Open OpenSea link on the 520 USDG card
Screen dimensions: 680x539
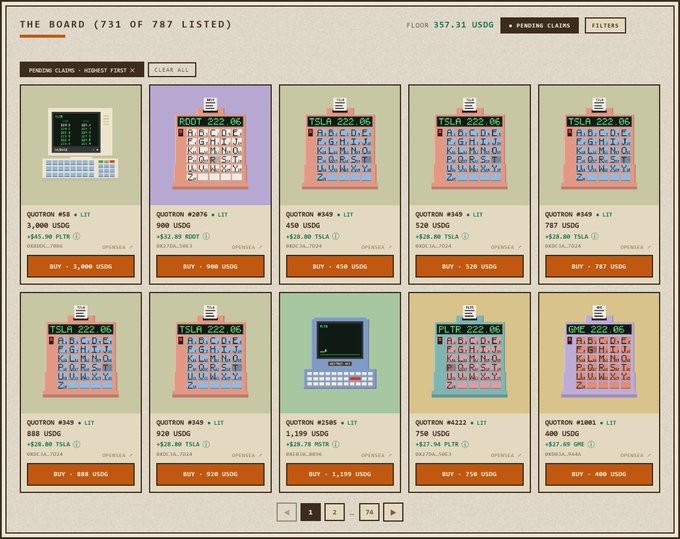click(506, 247)
